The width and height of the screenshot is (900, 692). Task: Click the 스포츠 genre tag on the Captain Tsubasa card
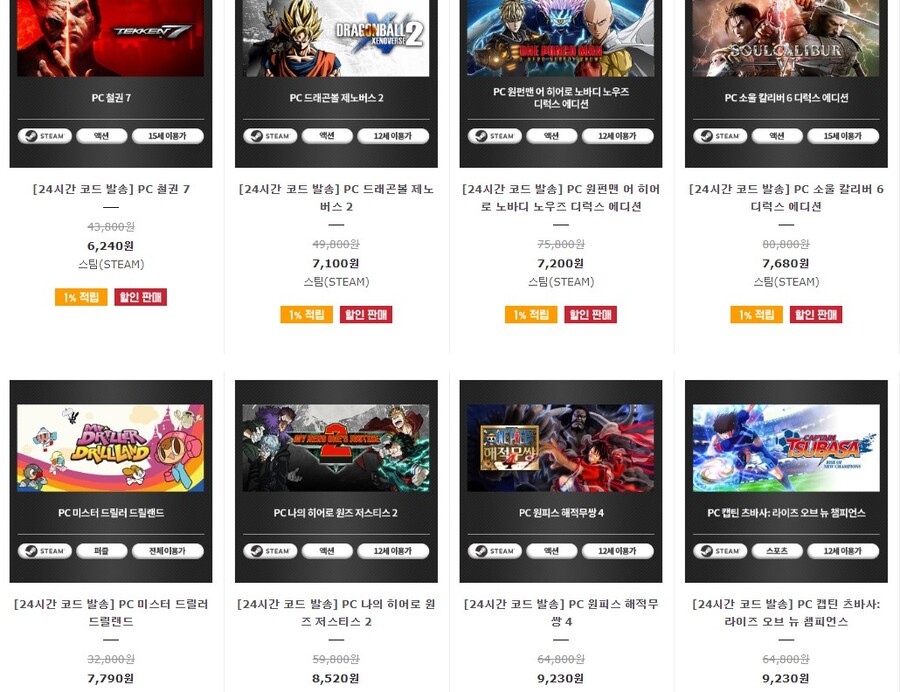777,551
